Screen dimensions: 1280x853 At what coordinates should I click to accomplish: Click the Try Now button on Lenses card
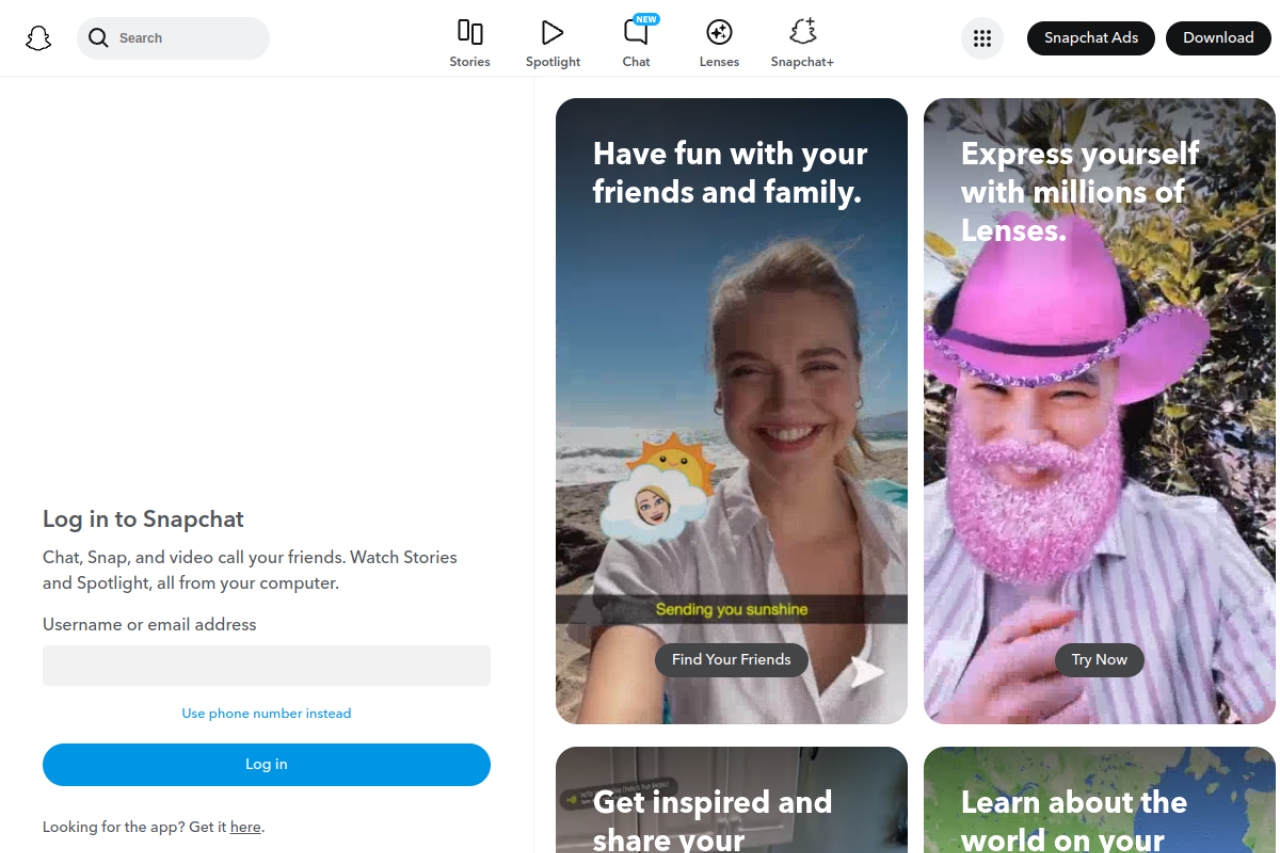click(1099, 660)
